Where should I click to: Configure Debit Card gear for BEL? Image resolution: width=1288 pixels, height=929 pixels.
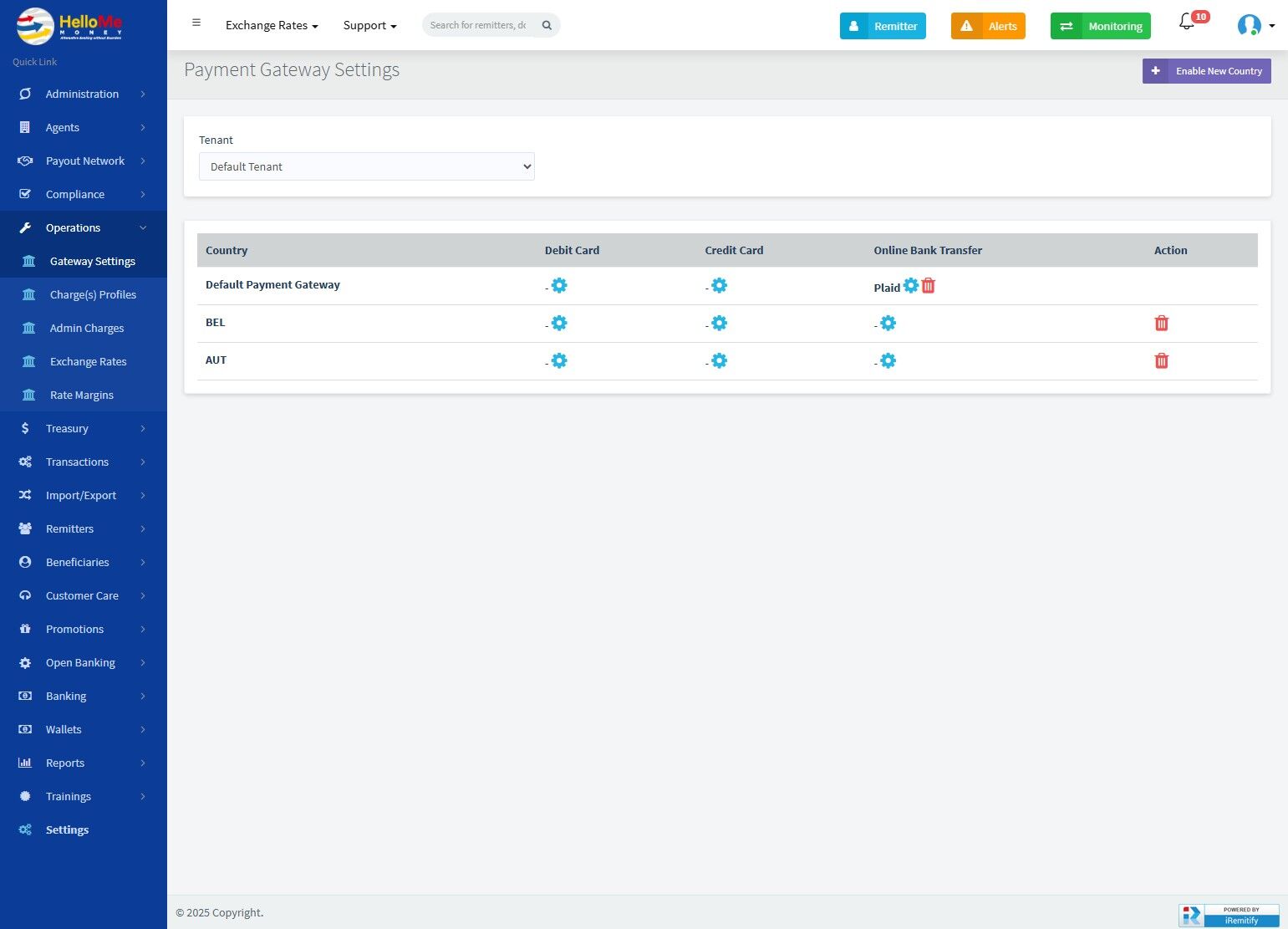(559, 323)
